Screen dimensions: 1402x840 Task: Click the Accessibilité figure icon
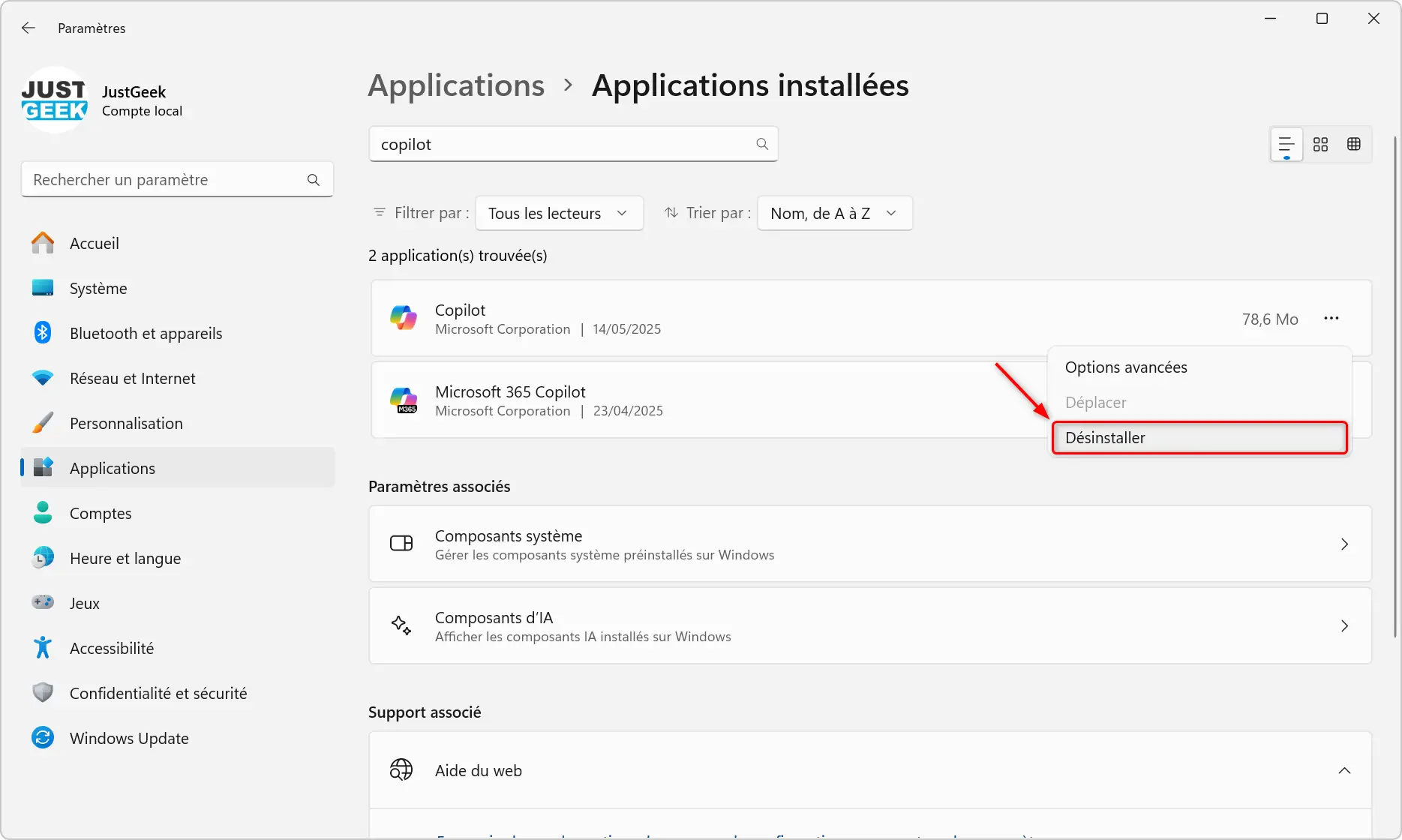43,648
